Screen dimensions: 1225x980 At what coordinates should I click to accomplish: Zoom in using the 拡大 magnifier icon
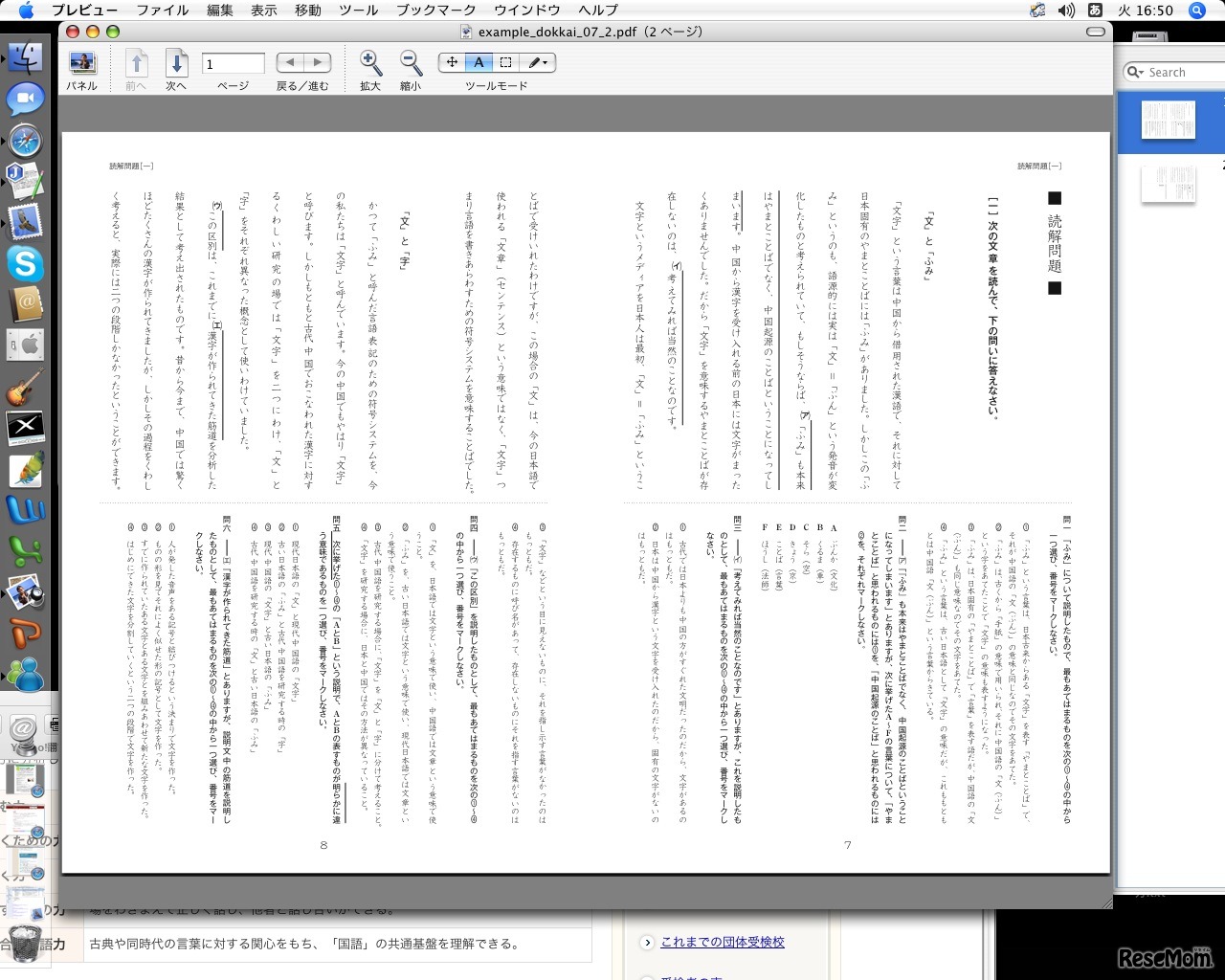(x=370, y=62)
